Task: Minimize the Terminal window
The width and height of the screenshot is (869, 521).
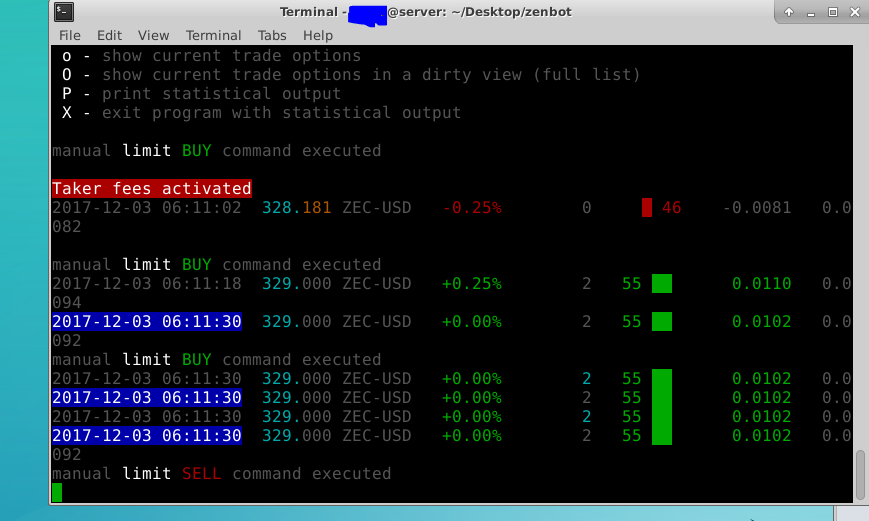Action: point(811,13)
